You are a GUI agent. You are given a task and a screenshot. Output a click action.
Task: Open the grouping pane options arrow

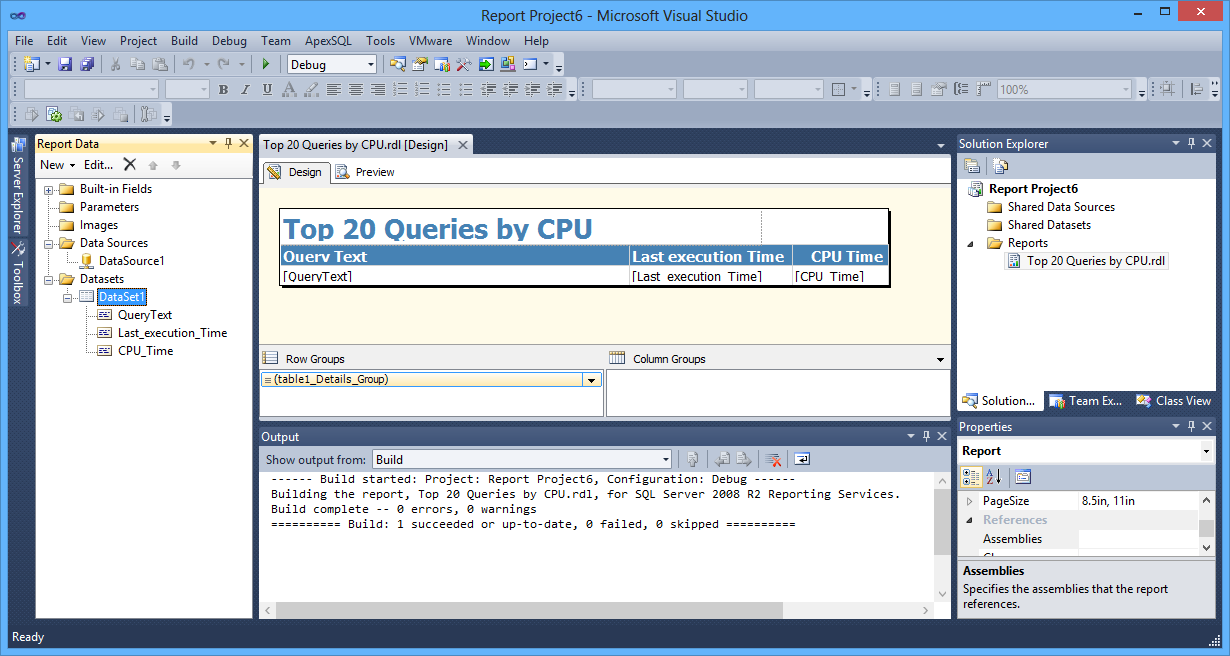(940, 360)
